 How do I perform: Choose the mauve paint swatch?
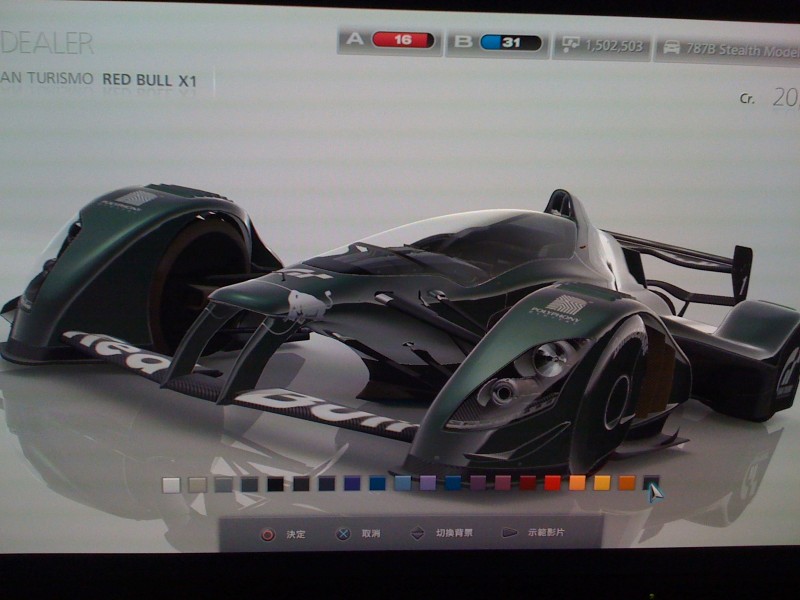[x=503, y=483]
